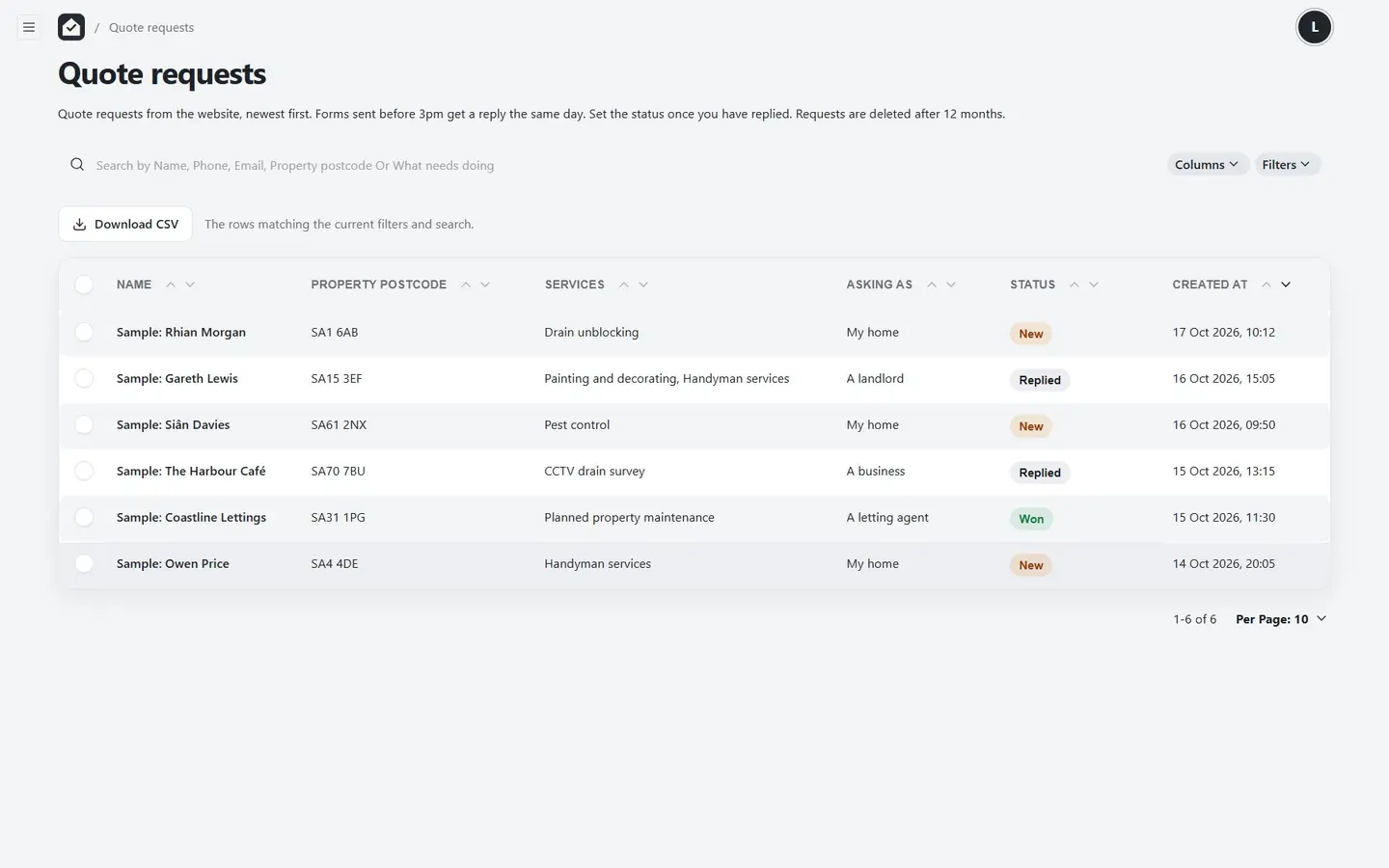Image resolution: width=1389 pixels, height=868 pixels.
Task: Open Sample: Rhian Morgan request
Action: (x=181, y=332)
